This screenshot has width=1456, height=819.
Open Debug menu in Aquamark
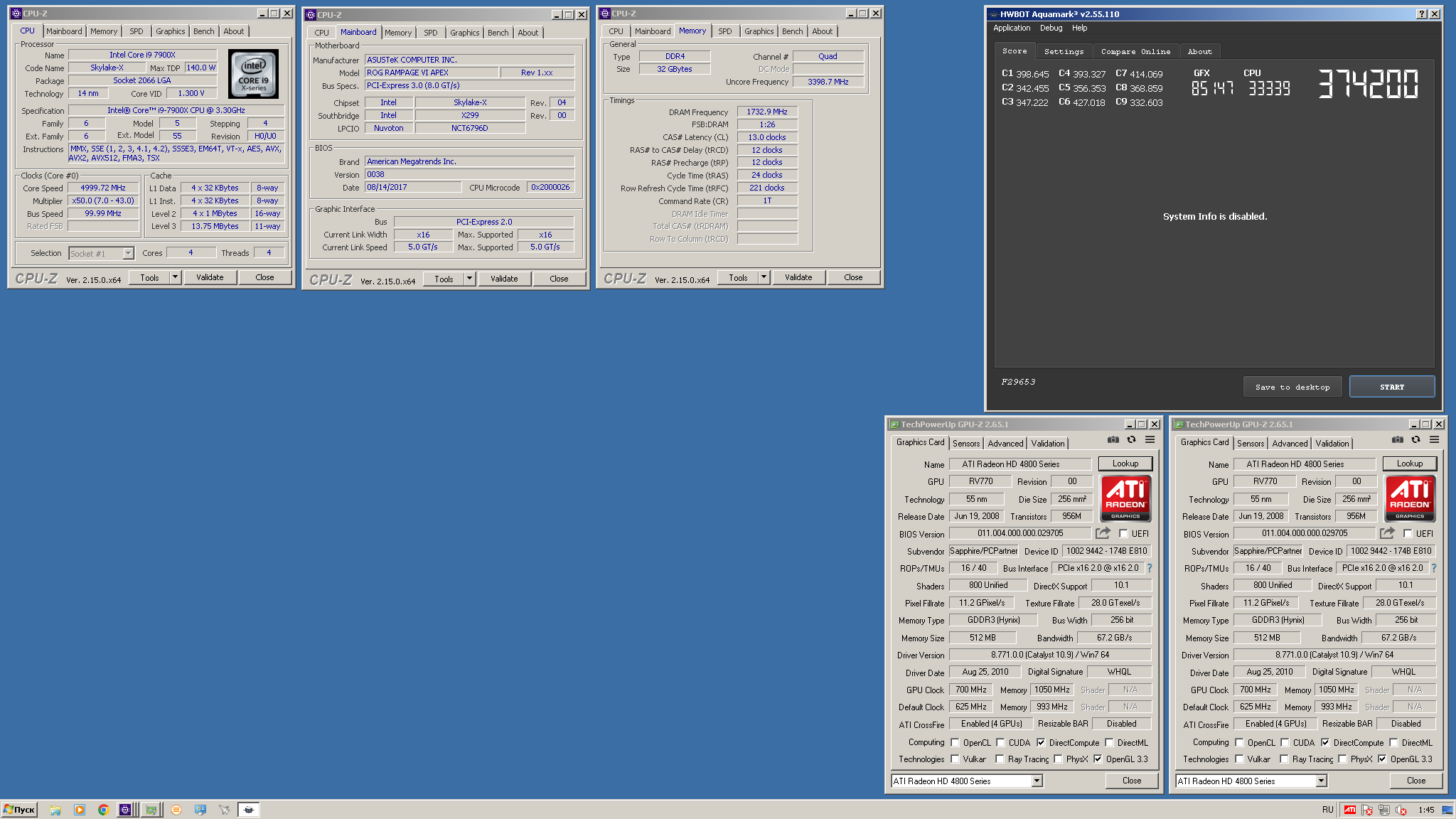coord(1051,28)
